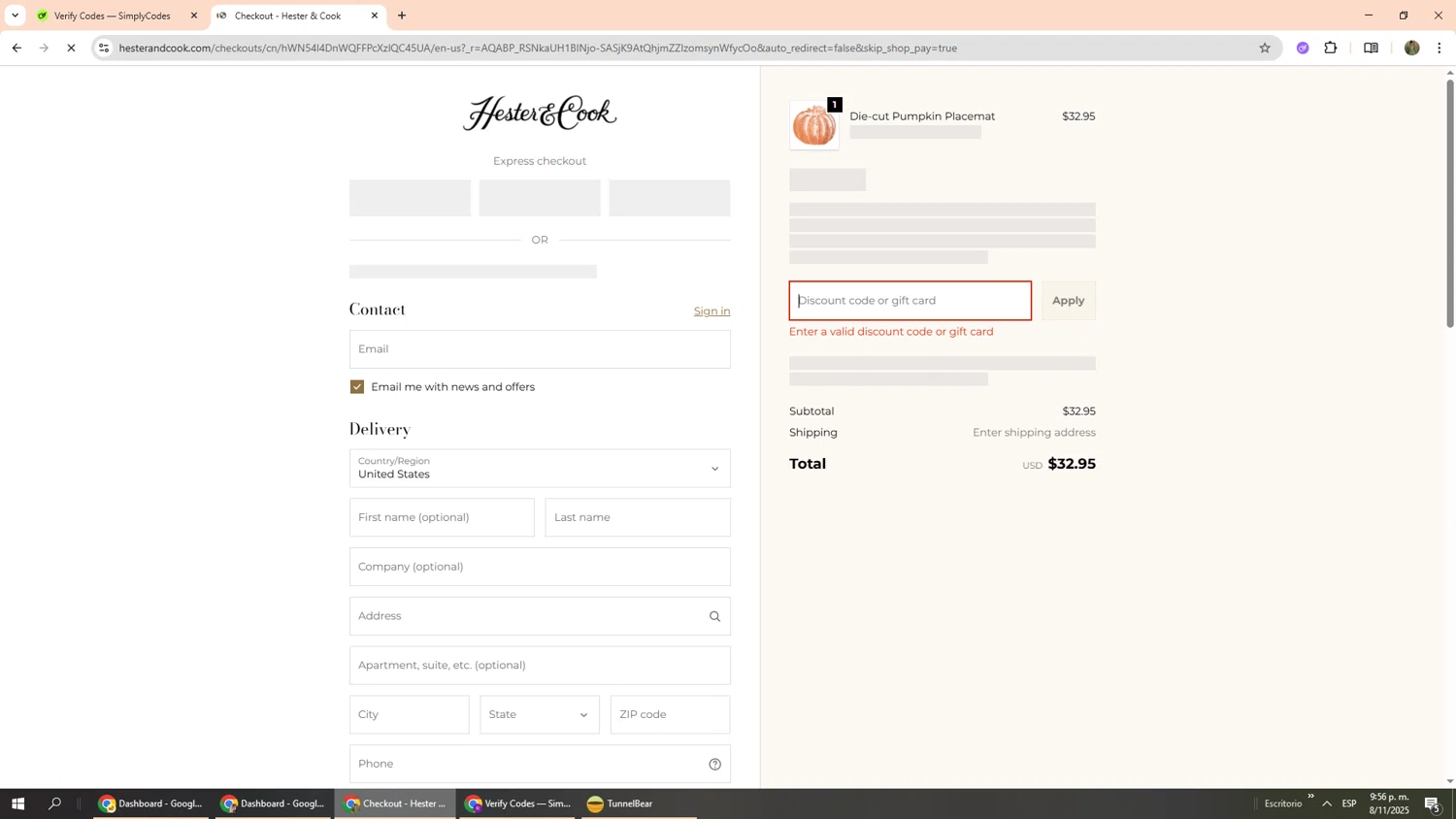Open Chrome profile avatar
This screenshot has width=1456, height=819.
tap(1411, 48)
